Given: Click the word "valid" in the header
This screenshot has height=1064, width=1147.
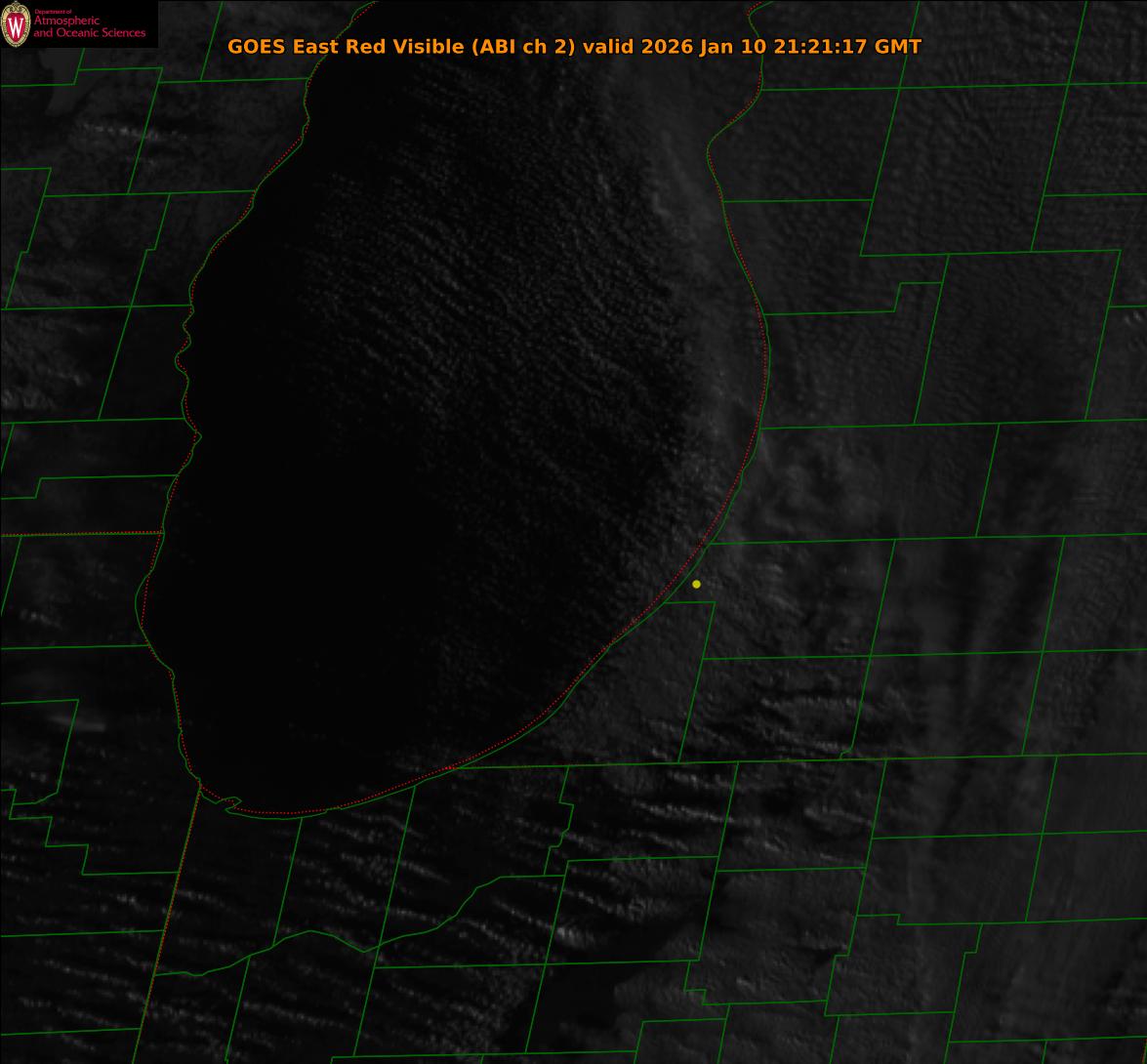Looking at the screenshot, I should [608, 47].
